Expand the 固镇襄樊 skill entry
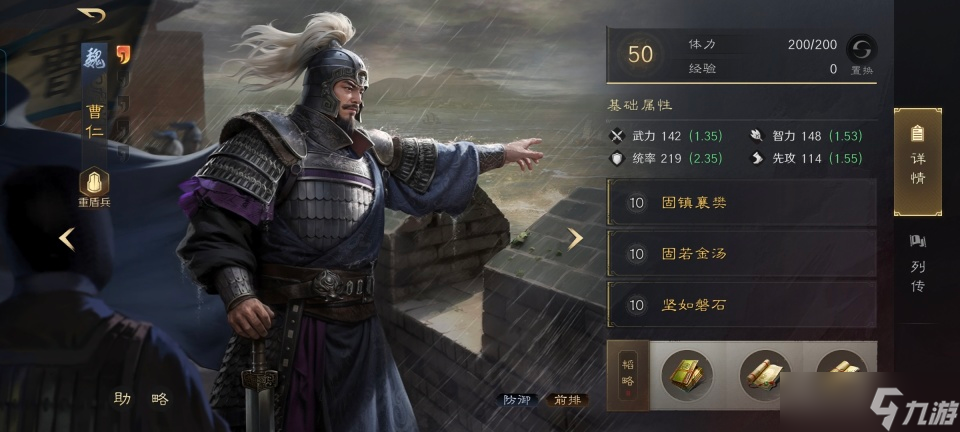 [x=741, y=202]
